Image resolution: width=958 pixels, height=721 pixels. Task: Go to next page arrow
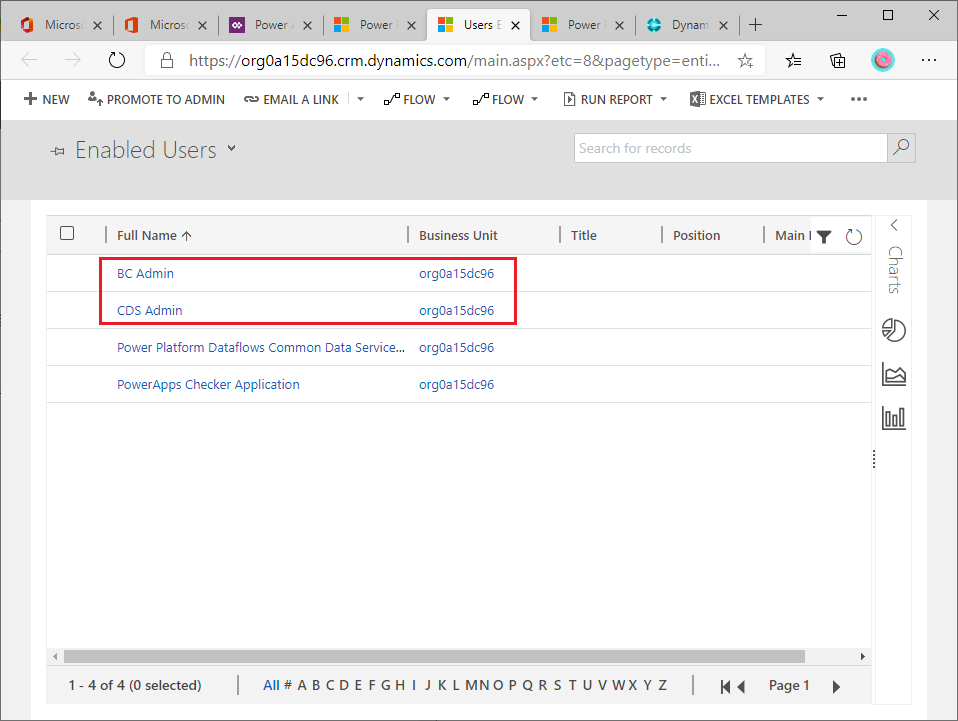(836, 686)
